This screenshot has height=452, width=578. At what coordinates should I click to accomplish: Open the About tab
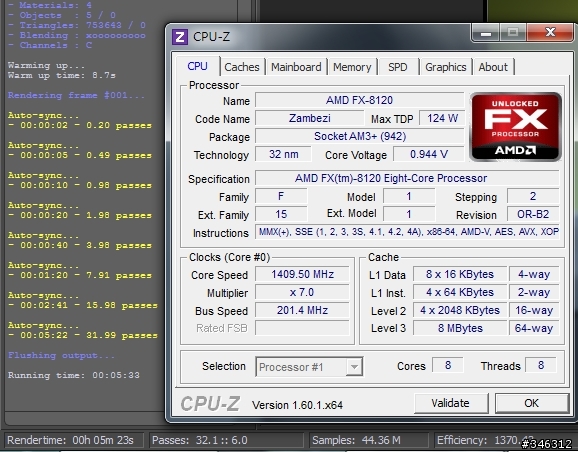[493, 67]
